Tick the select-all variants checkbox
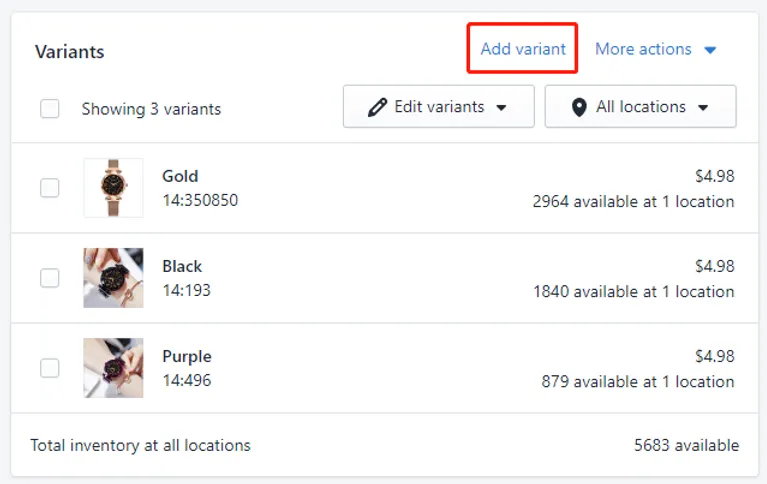The image size is (767, 484). (x=50, y=109)
